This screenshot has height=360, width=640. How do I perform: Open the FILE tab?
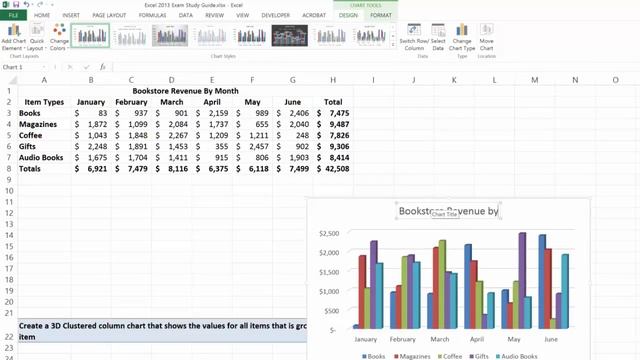click(x=13, y=15)
